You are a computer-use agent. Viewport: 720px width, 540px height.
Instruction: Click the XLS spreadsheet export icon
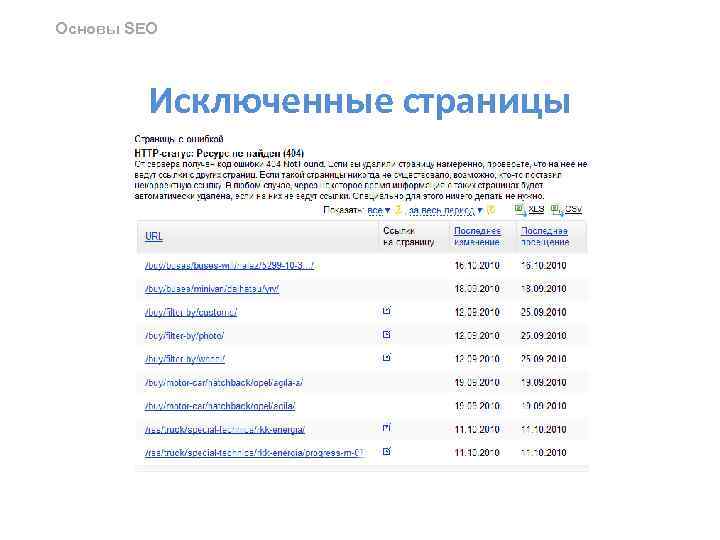click(520, 210)
